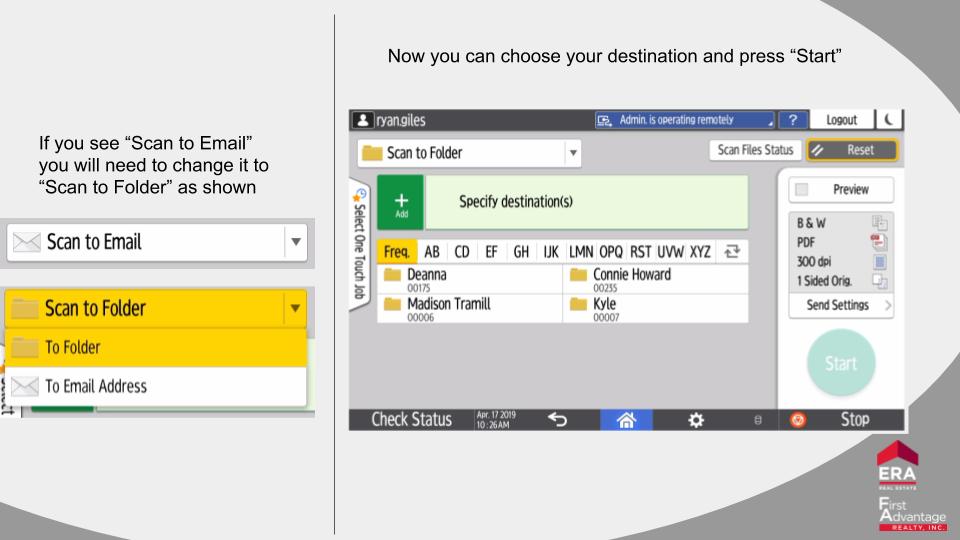960x540 pixels.
Task: Switch to the Freq. tab
Action: pos(397,252)
